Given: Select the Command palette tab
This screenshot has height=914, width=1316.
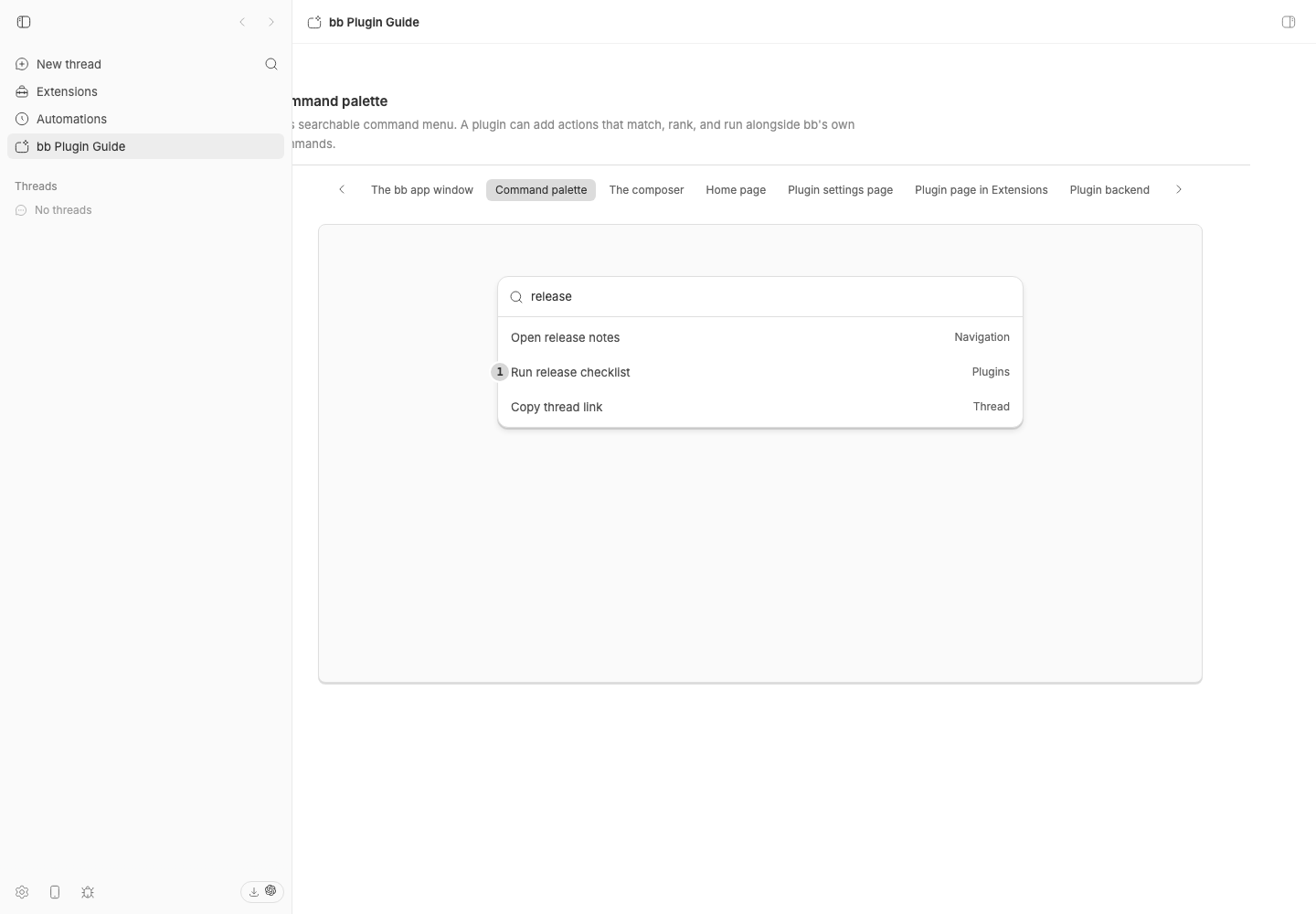Looking at the screenshot, I should pos(541,190).
